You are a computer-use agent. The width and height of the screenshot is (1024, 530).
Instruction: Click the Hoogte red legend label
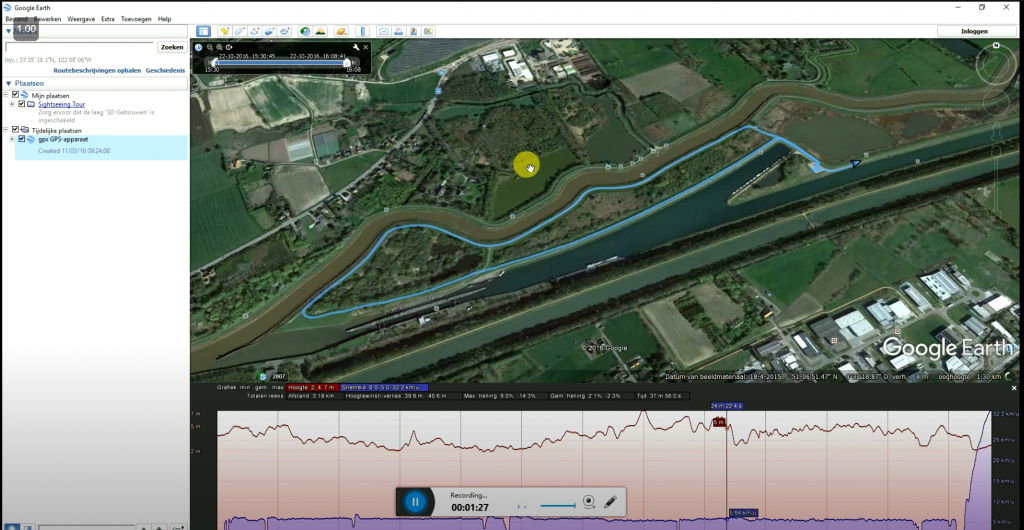[313, 387]
